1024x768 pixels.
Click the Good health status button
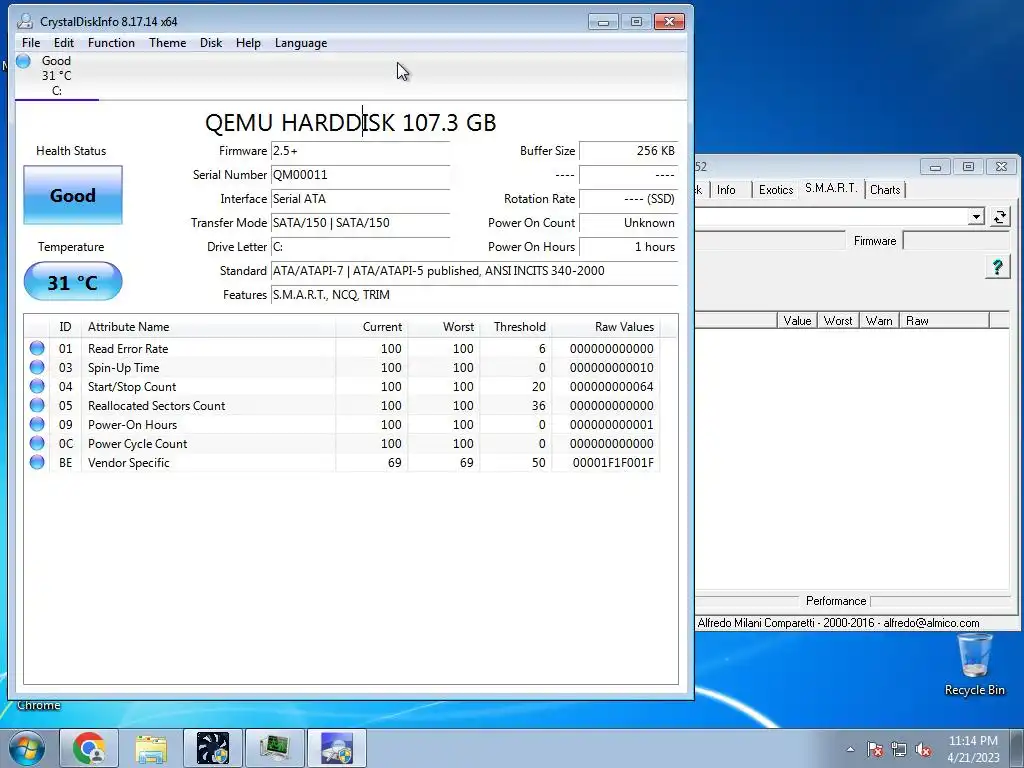tap(72, 195)
